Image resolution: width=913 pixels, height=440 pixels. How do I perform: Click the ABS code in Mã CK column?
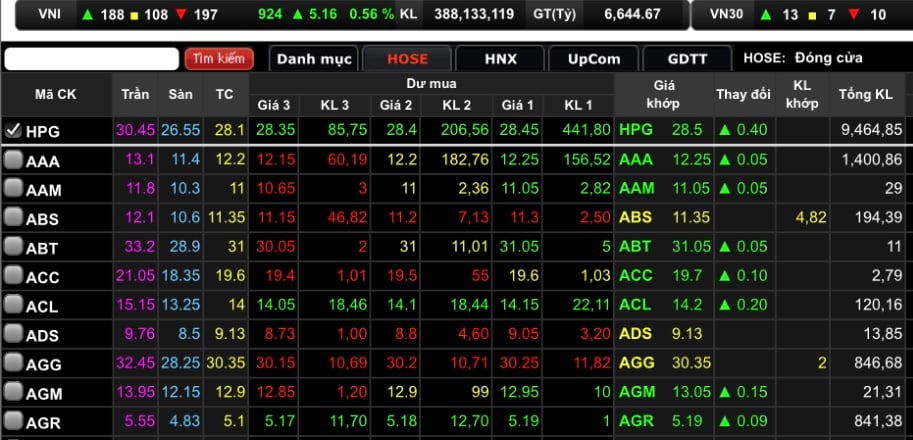pyautogui.click(x=43, y=219)
